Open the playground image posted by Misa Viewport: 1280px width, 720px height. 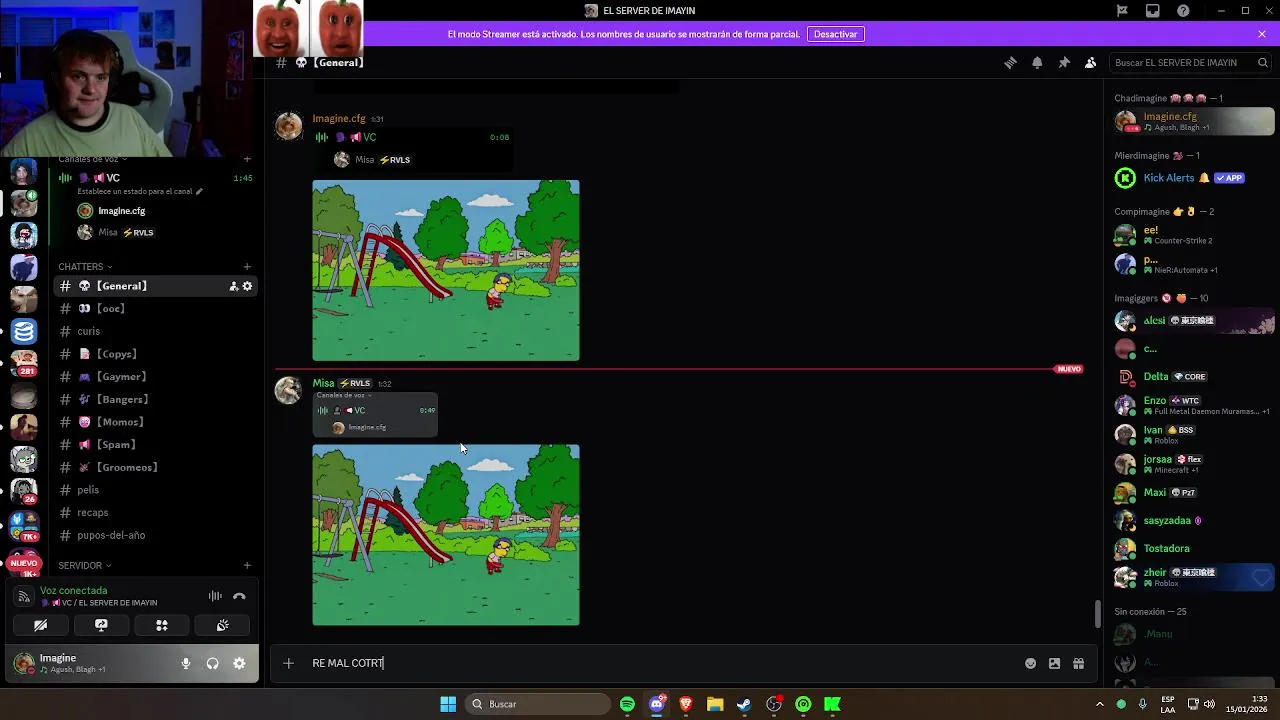pos(446,535)
